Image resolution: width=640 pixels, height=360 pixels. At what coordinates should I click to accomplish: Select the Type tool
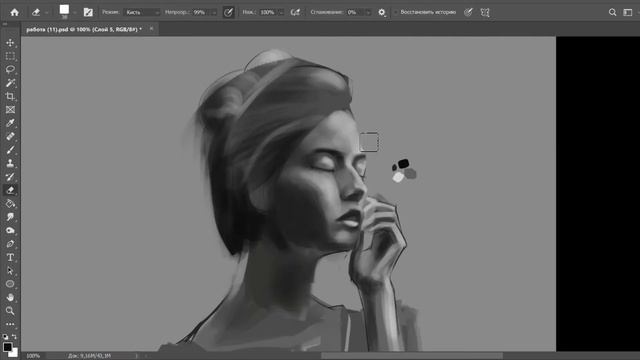click(x=10, y=258)
